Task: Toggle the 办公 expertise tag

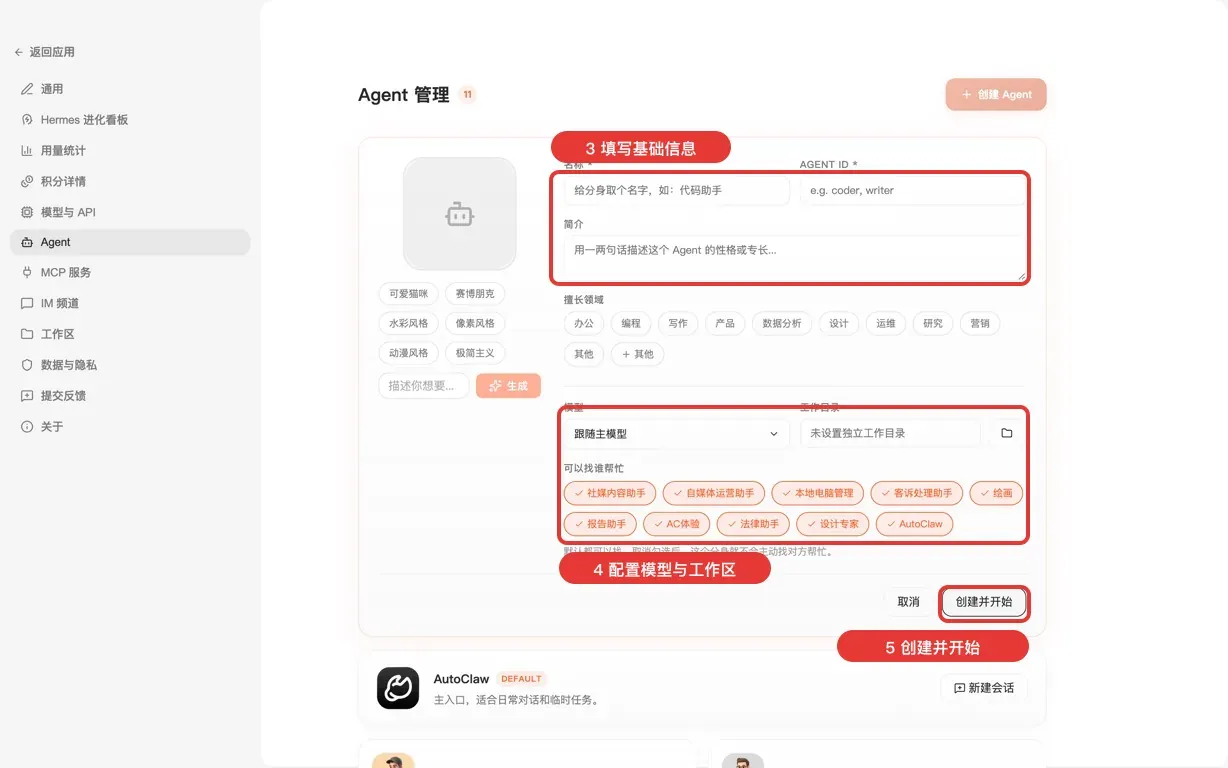Action: tap(584, 323)
